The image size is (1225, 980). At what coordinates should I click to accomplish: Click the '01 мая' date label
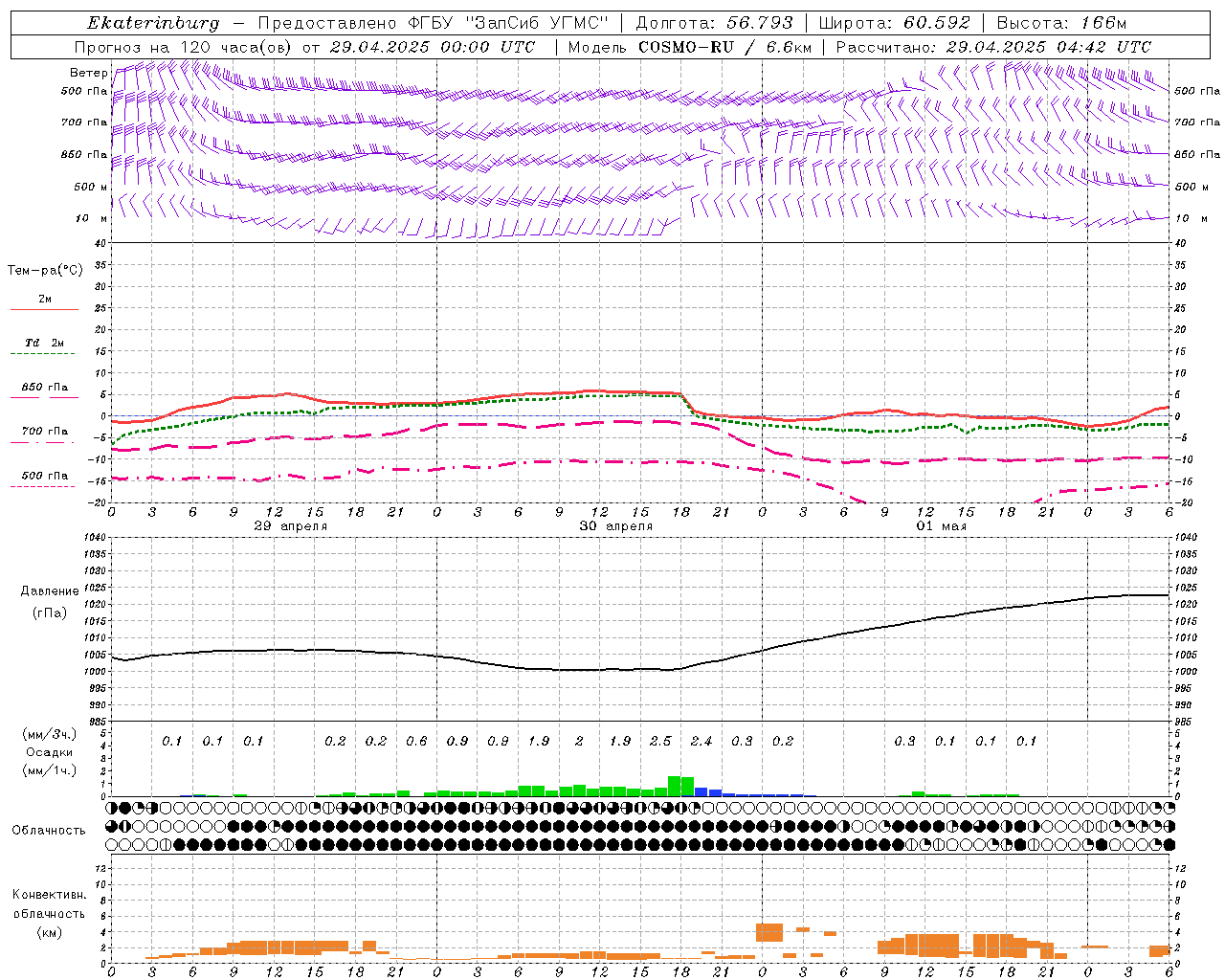pyautogui.click(x=942, y=526)
